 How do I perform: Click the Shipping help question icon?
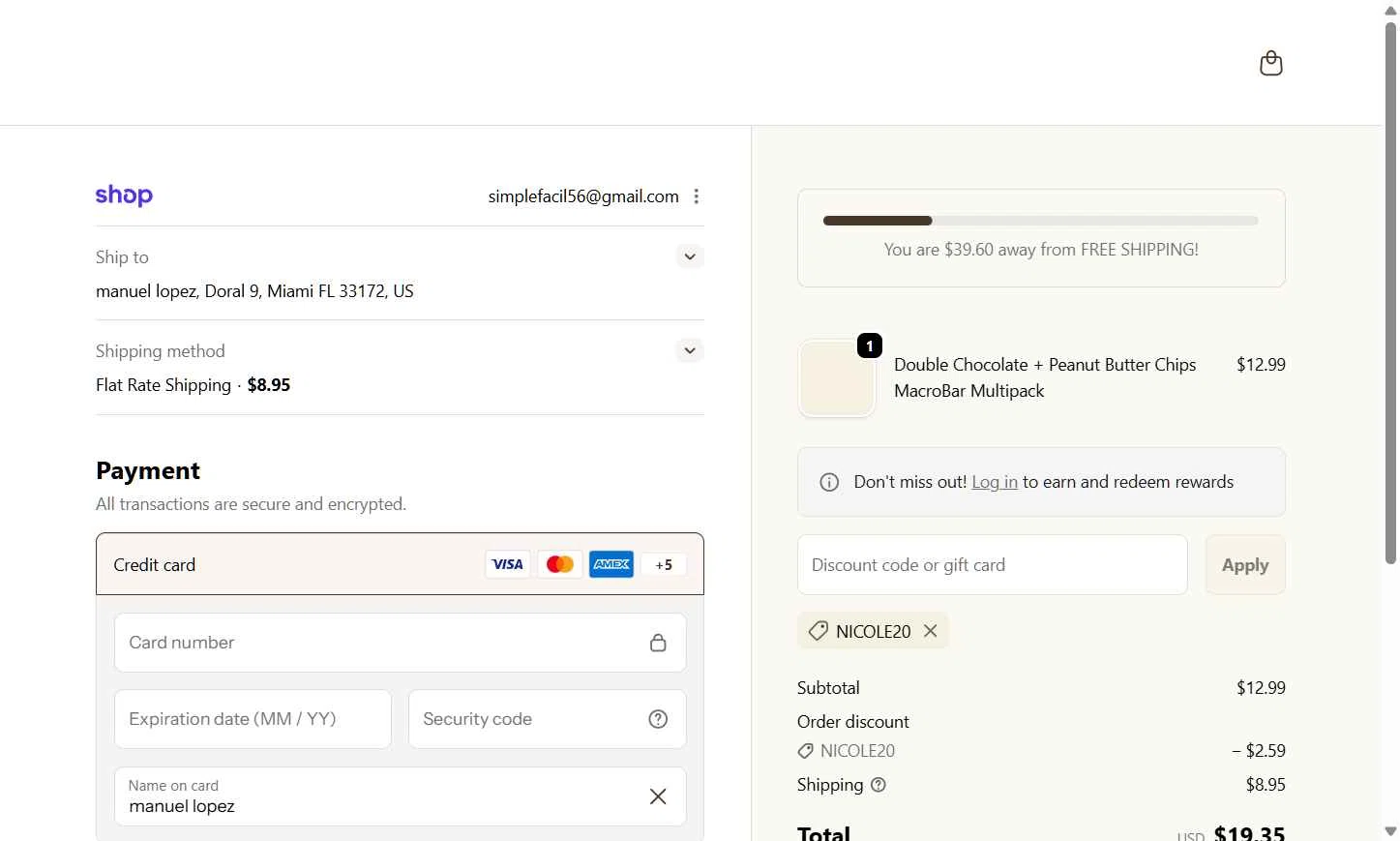pos(879,785)
